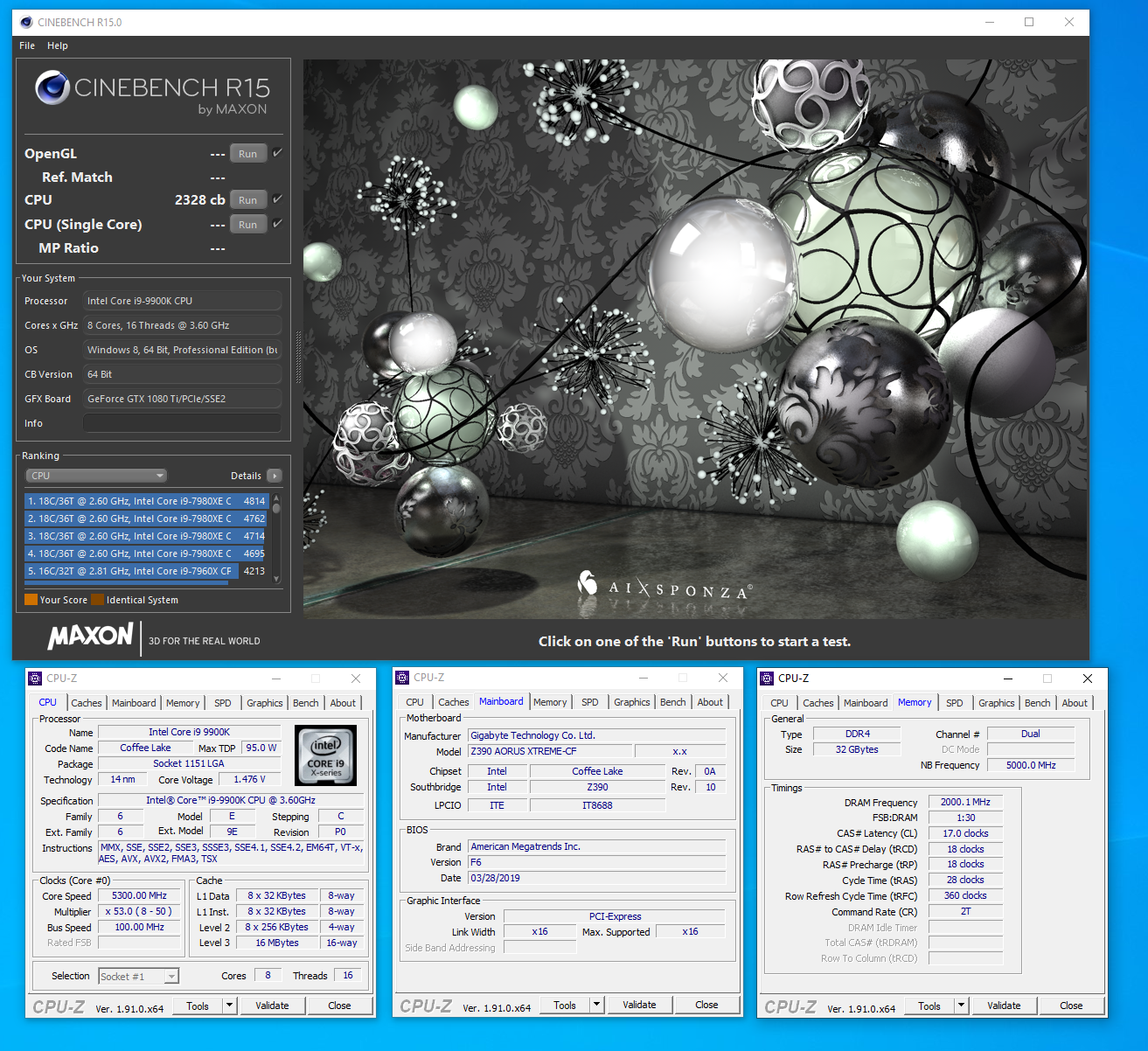Open the Socket #1 selection dropdown
The height and width of the screenshot is (1051, 1148).
138,976
